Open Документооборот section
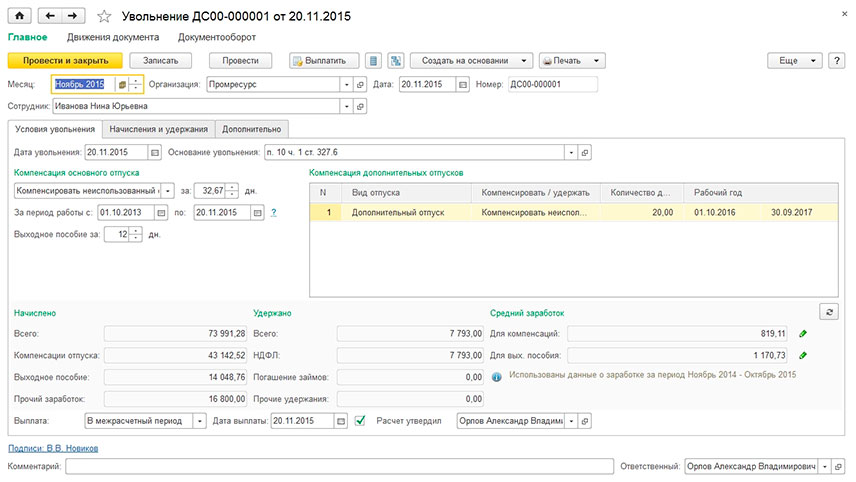Viewport: 856px width, 482px height. point(217,37)
